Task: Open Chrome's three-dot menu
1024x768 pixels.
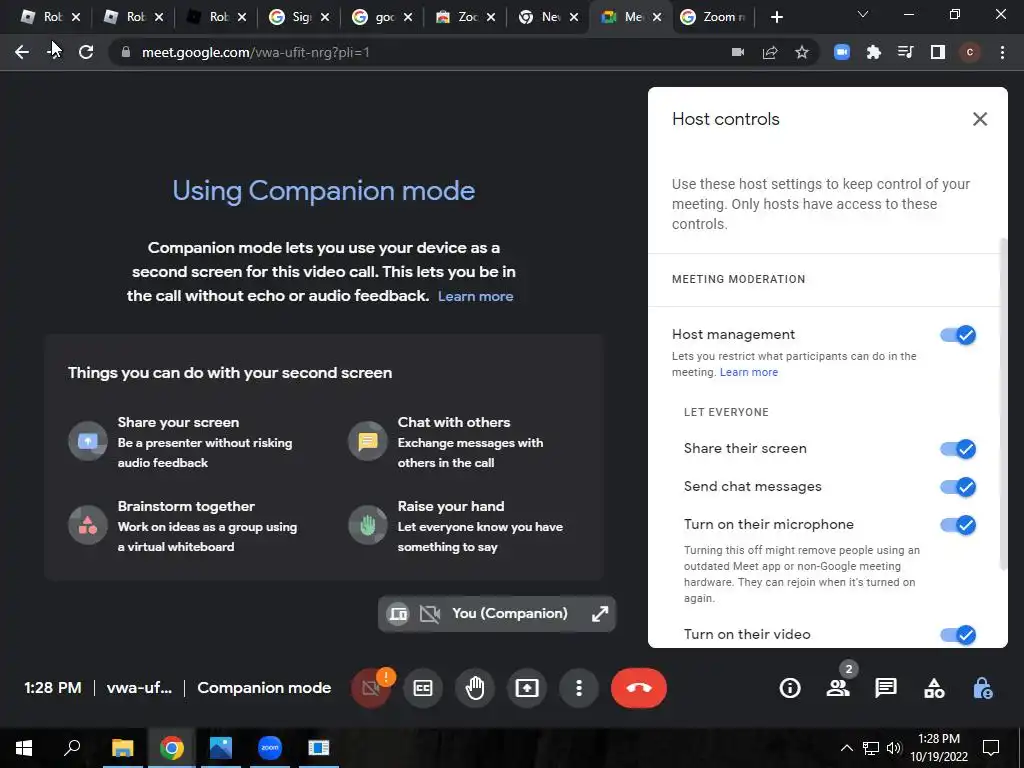Action: point(1002,52)
